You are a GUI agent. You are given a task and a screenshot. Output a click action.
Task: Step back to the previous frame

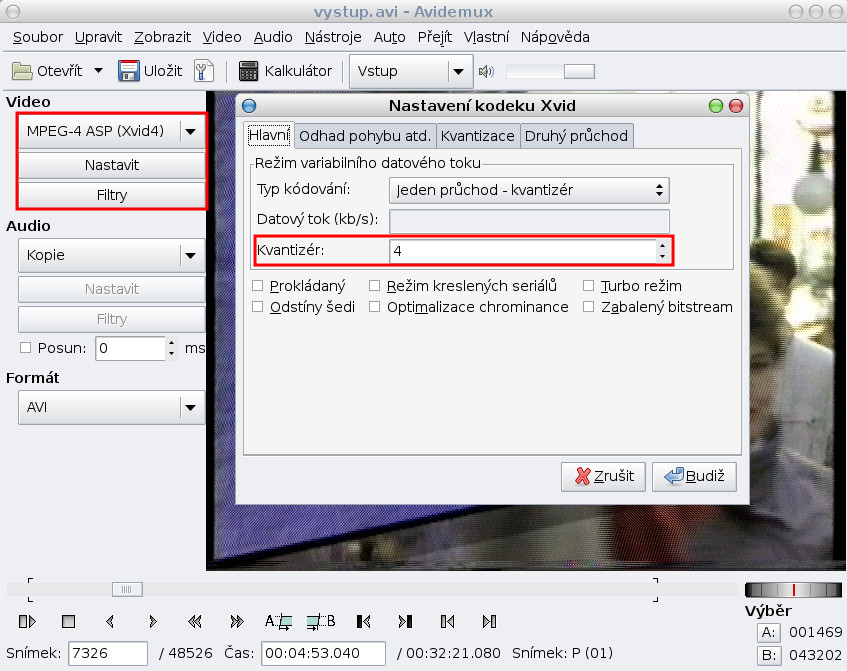111,621
